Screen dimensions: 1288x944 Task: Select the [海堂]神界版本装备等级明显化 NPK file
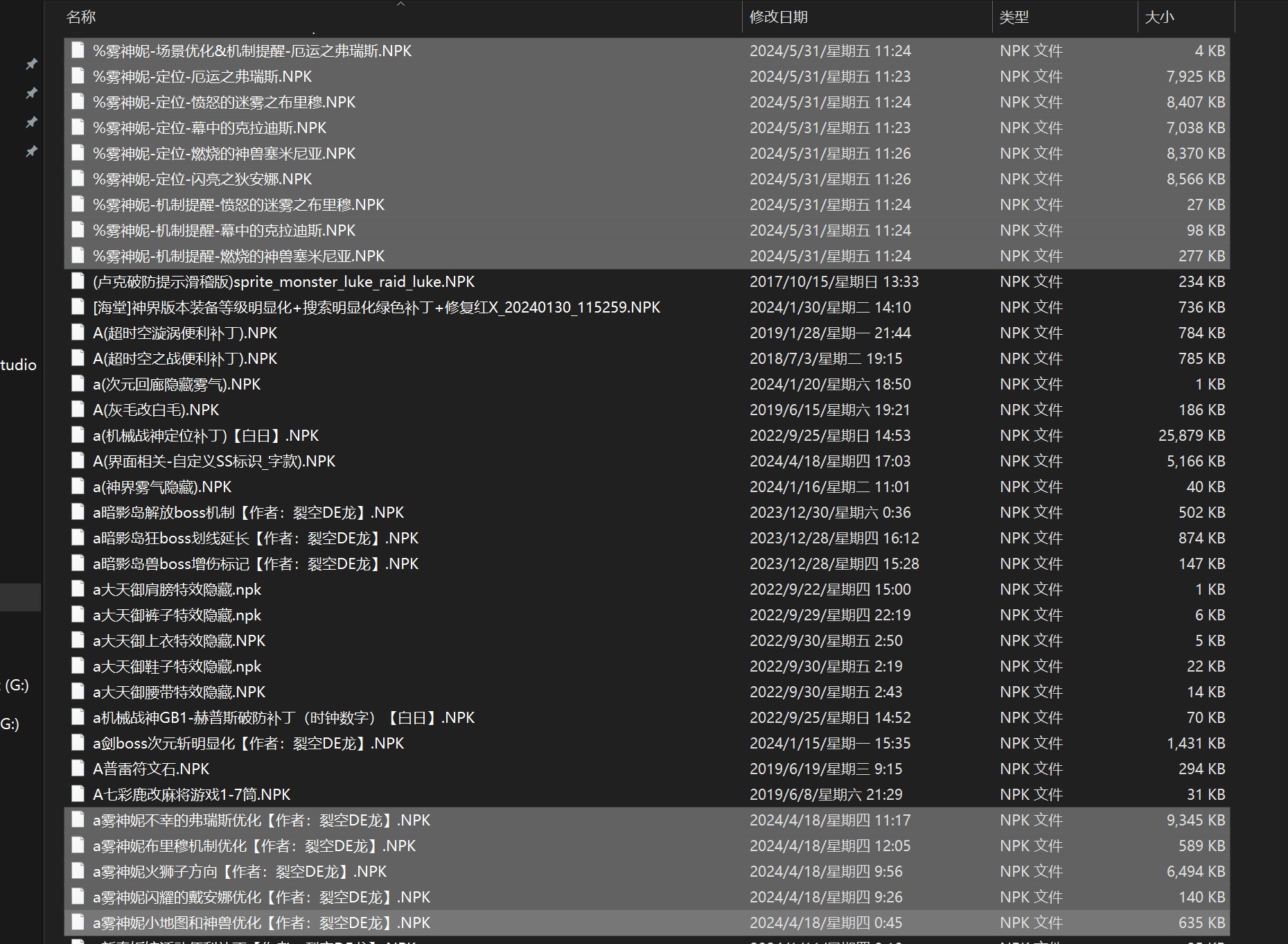pyautogui.click(x=376, y=307)
